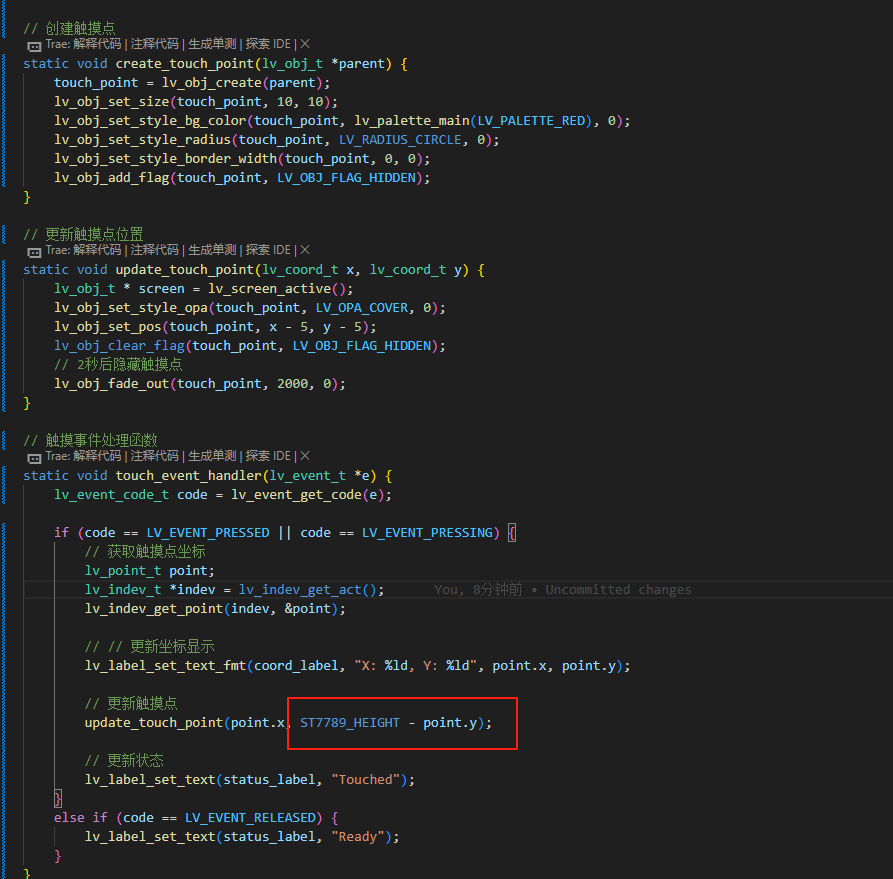This screenshot has height=879, width=893.
Task: Click 探索 IDE above touch_event_handler function
Action: pyautogui.click(x=268, y=456)
